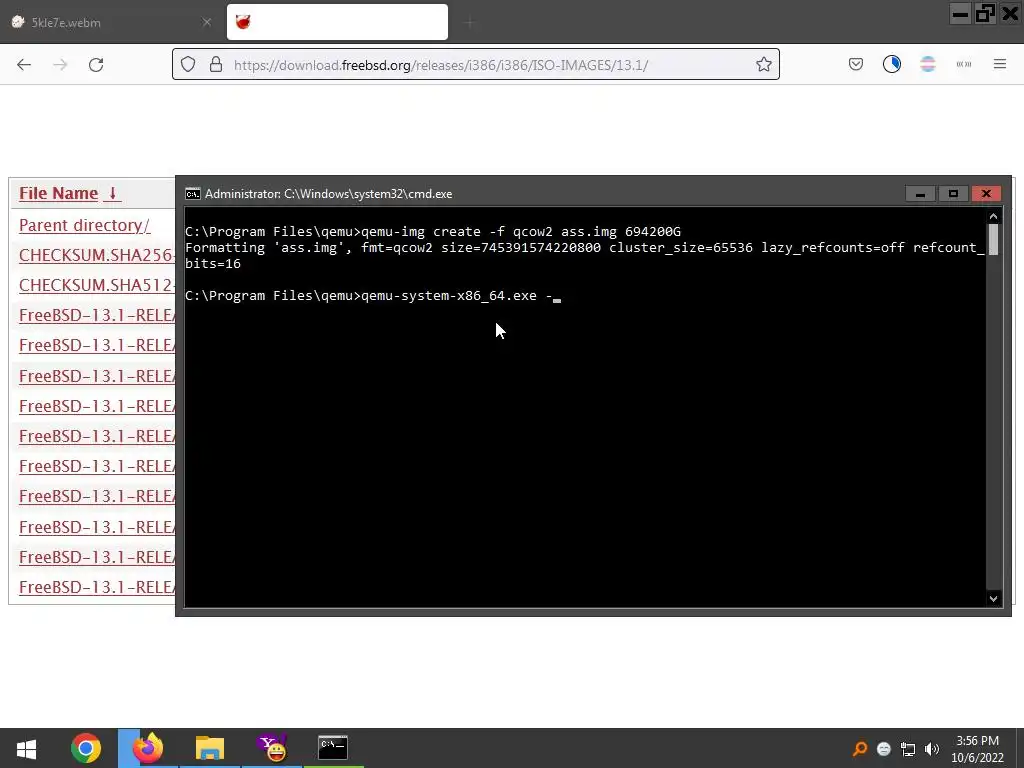Bookmark this page with the star icon

[x=763, y=64]
